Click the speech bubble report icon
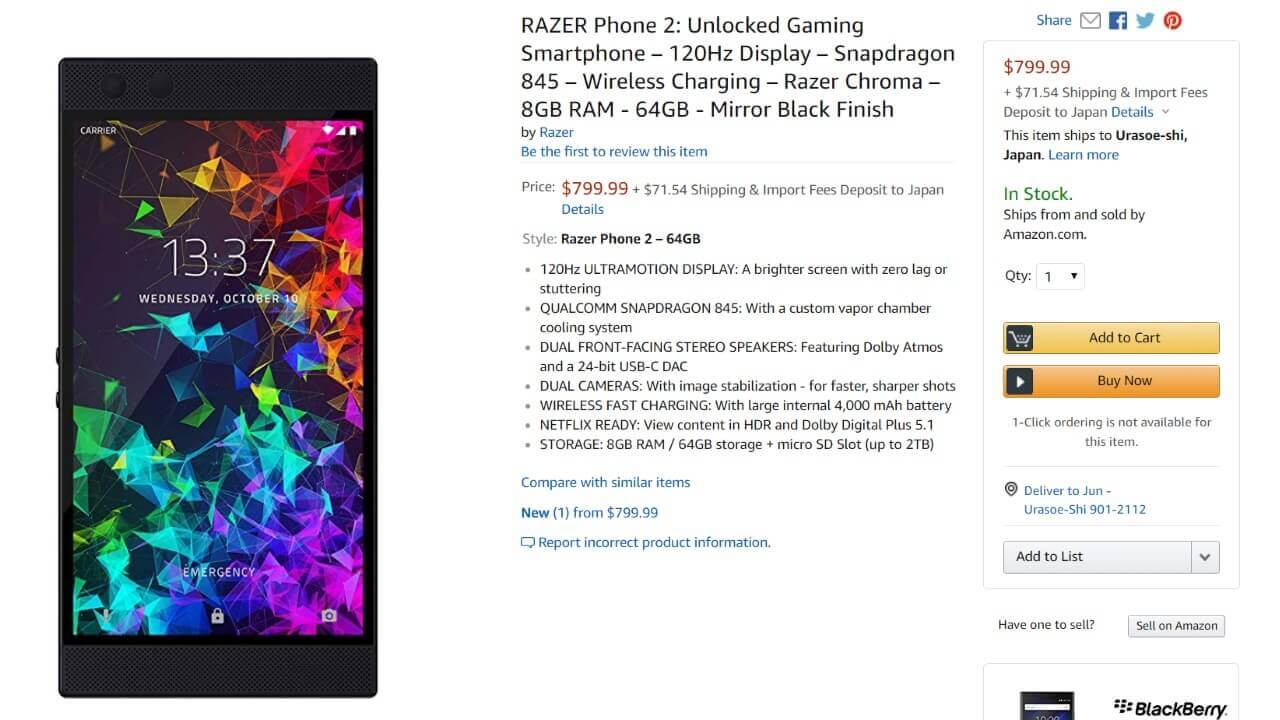The image size is (1280, 720). [528, 543]
